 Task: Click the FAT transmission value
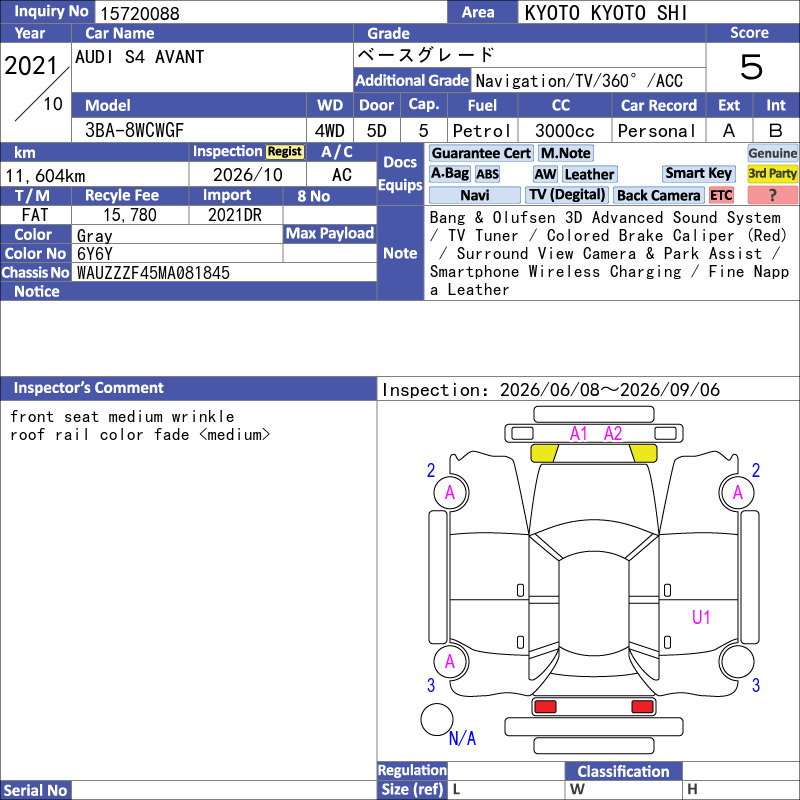click(35, 215)
